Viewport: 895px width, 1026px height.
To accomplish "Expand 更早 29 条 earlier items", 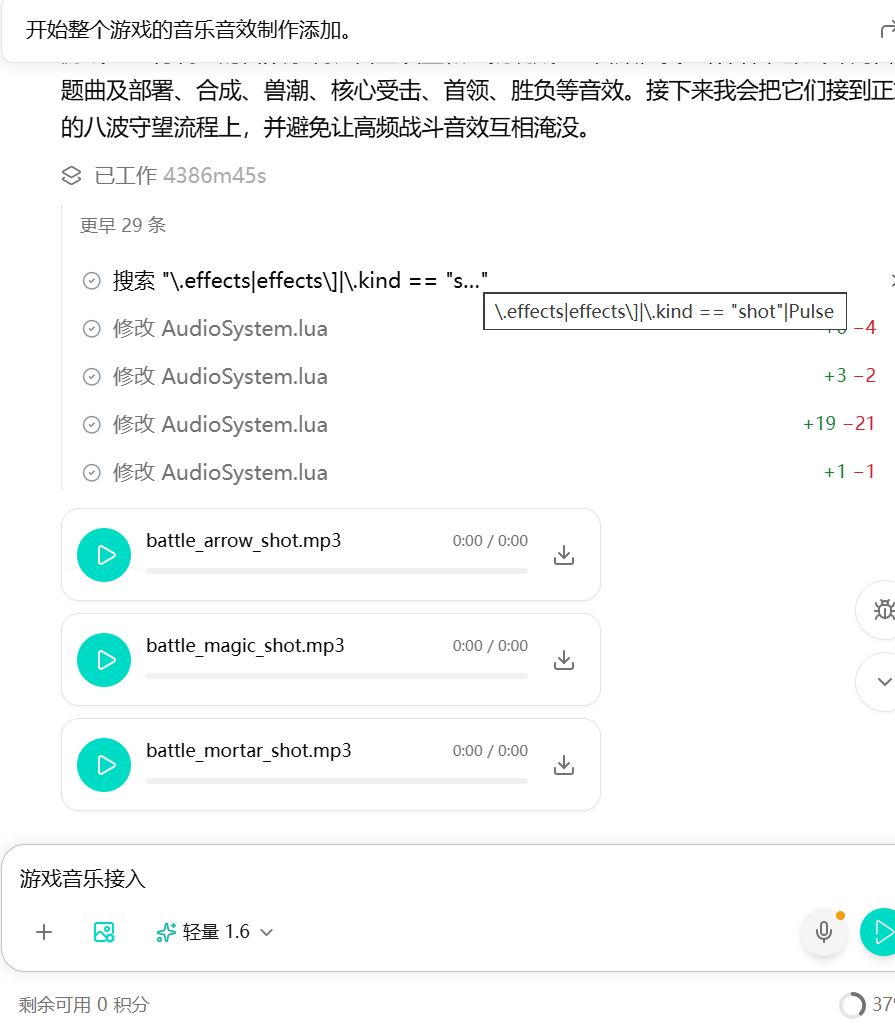I will point(123,225).
